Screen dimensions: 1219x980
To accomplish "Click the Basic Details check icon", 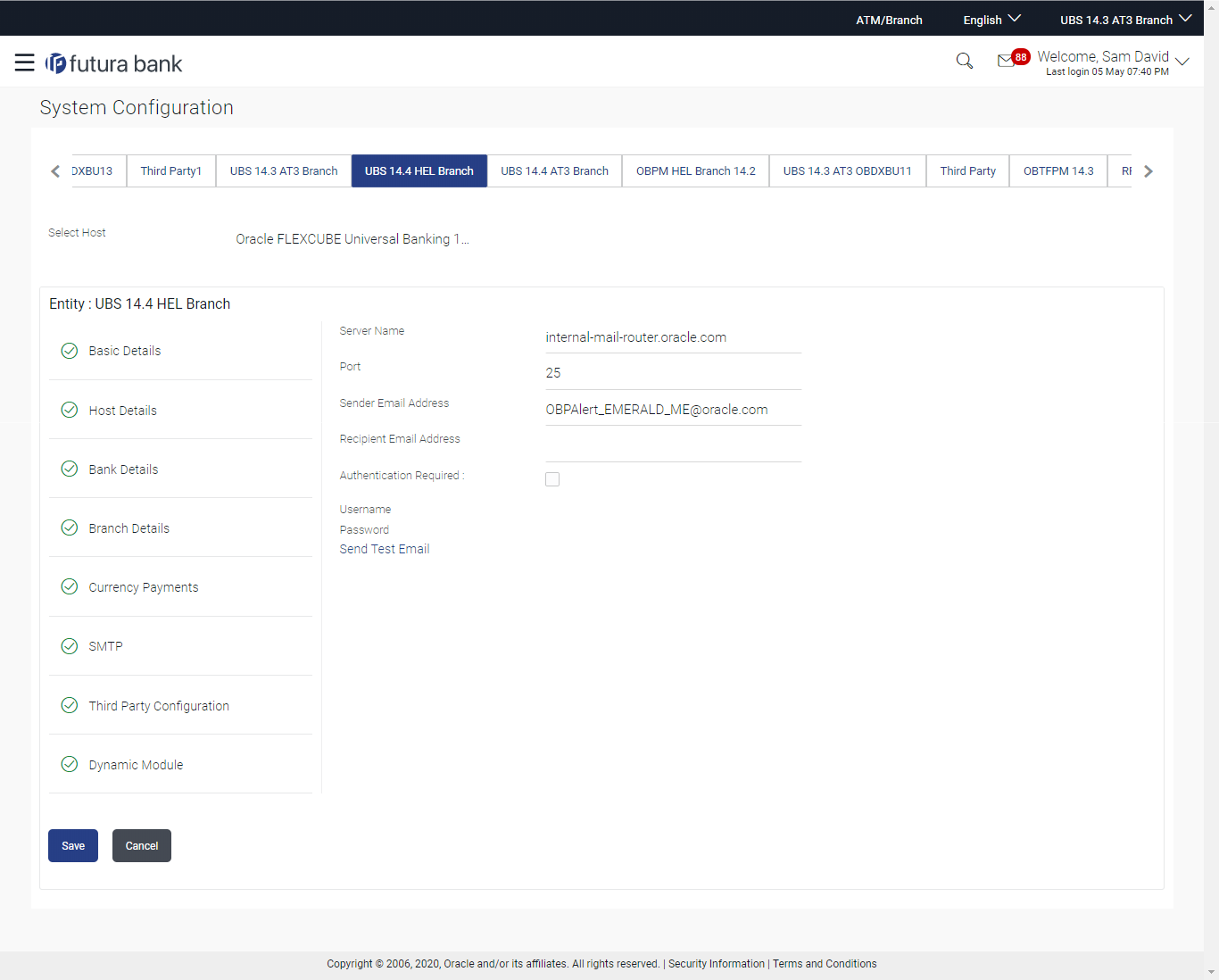I will (70, 351).
